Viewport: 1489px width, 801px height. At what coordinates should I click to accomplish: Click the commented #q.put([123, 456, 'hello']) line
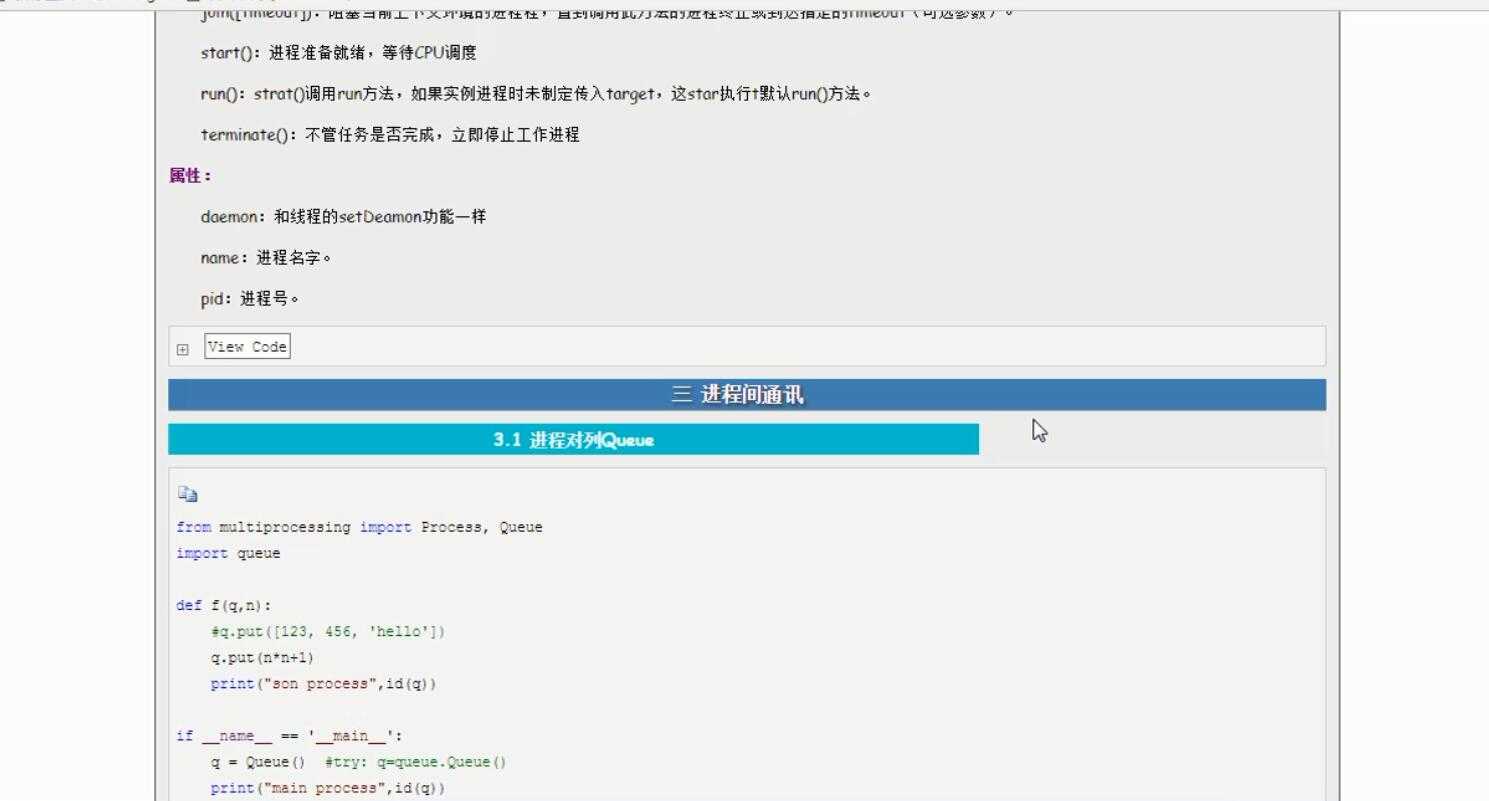coord(328,631)
